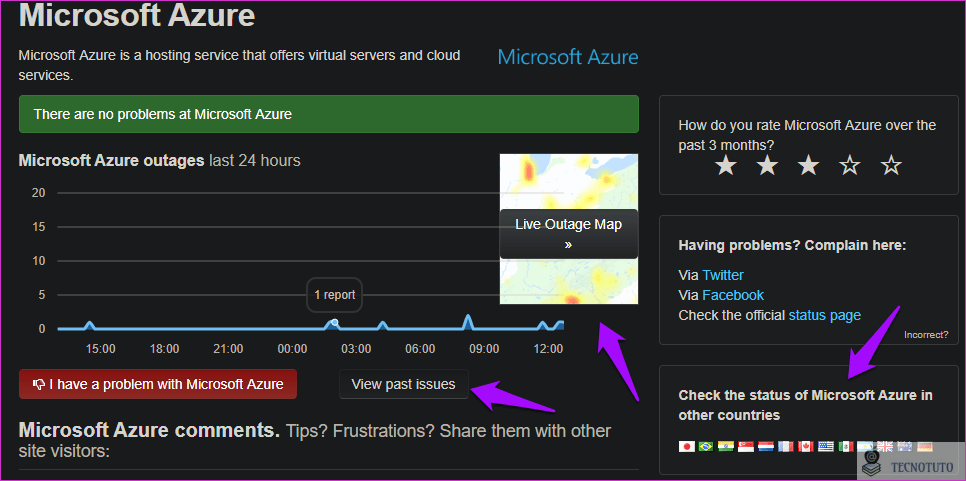Open Azure status for Australia flag
The height and width of the screenshot is (481, 966).
point(905,447)
